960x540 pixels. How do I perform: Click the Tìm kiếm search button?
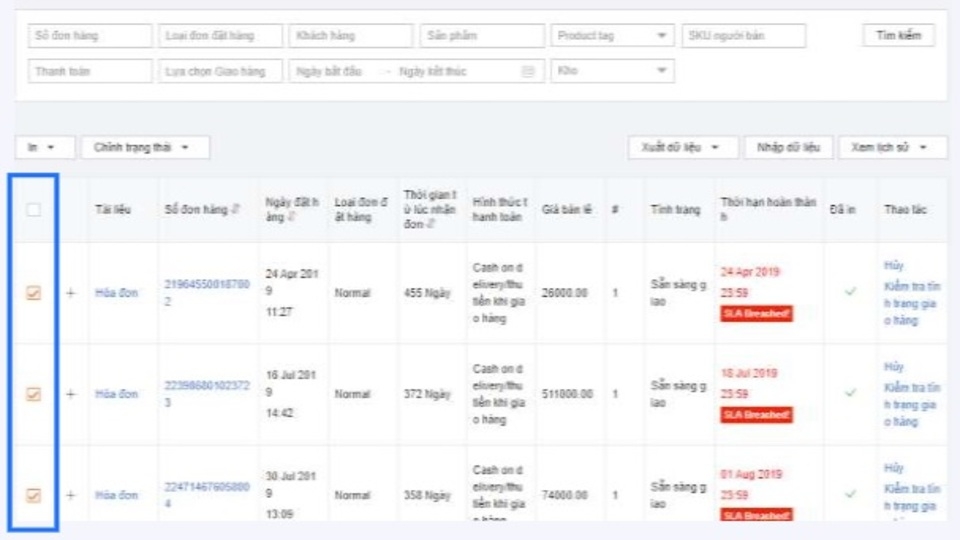pos(898,35)
